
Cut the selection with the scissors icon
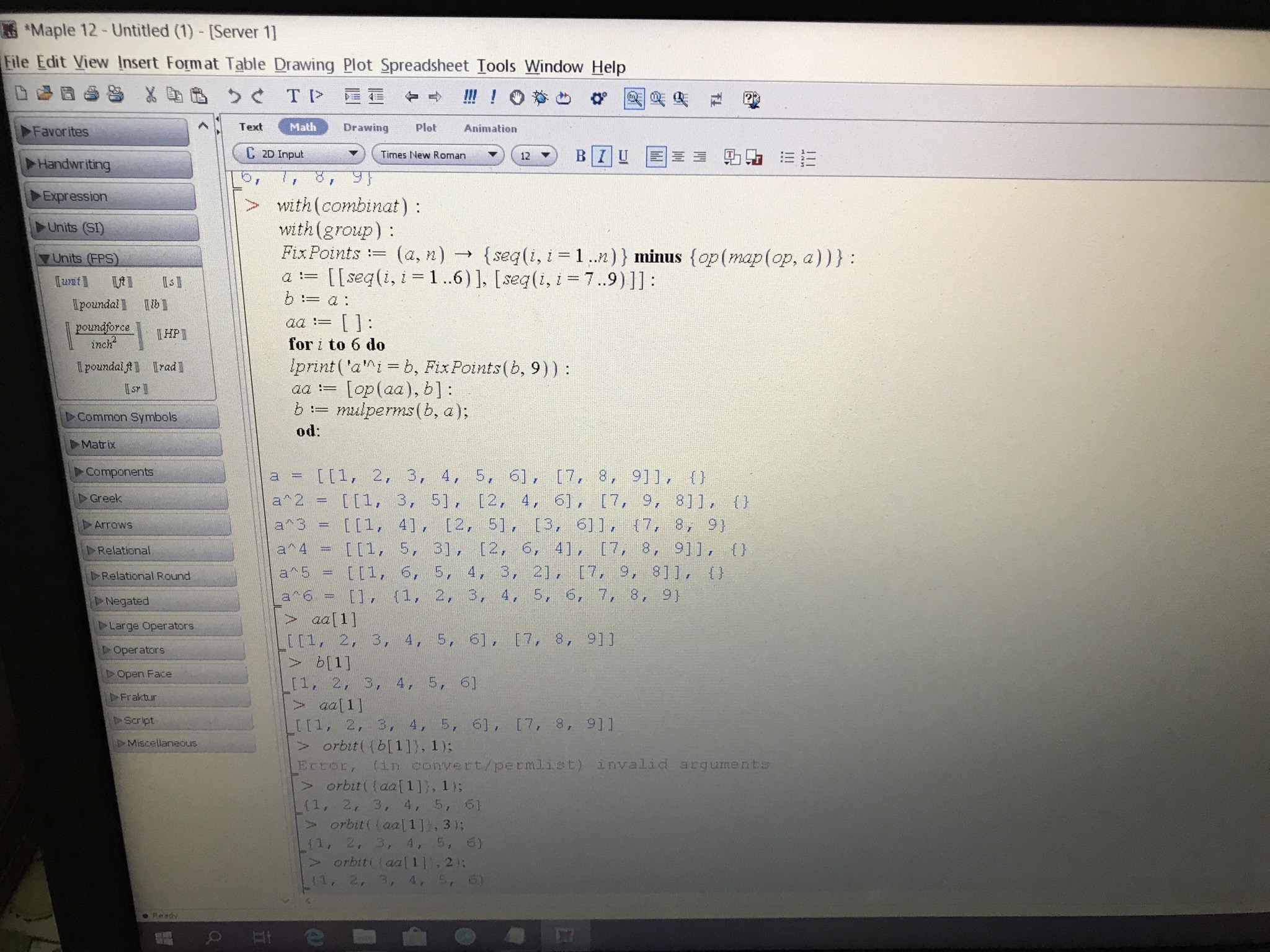tap(151, 94)
